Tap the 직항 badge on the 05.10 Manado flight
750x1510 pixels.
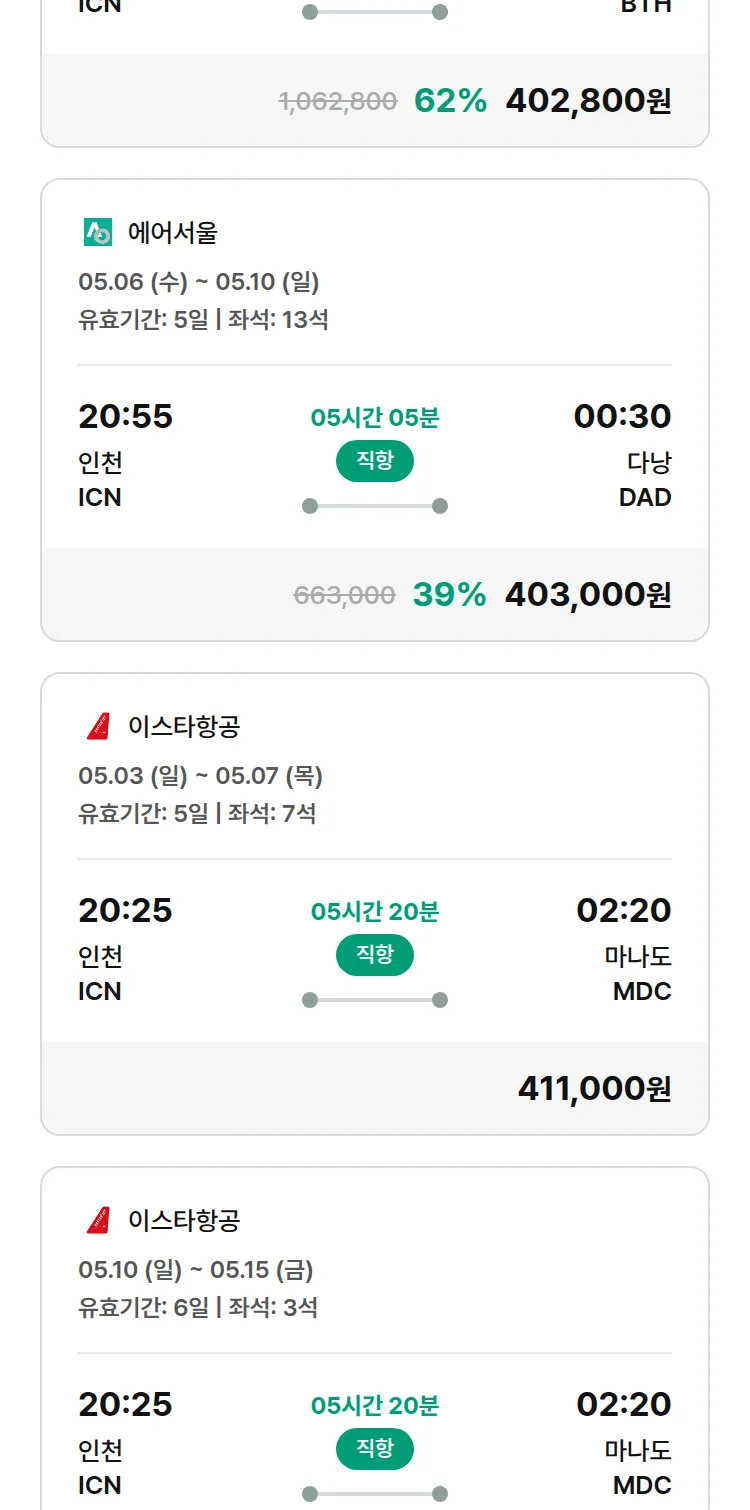click(x=375, y=1449)
